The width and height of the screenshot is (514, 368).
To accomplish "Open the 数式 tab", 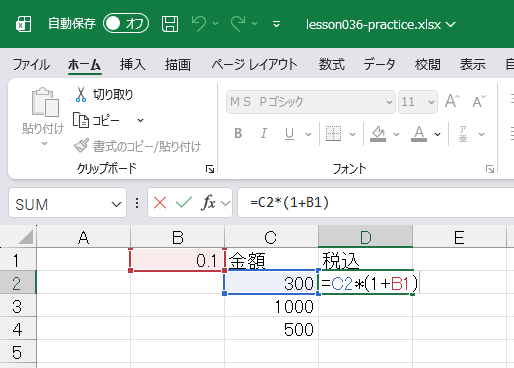I will [x=331, y=64].
